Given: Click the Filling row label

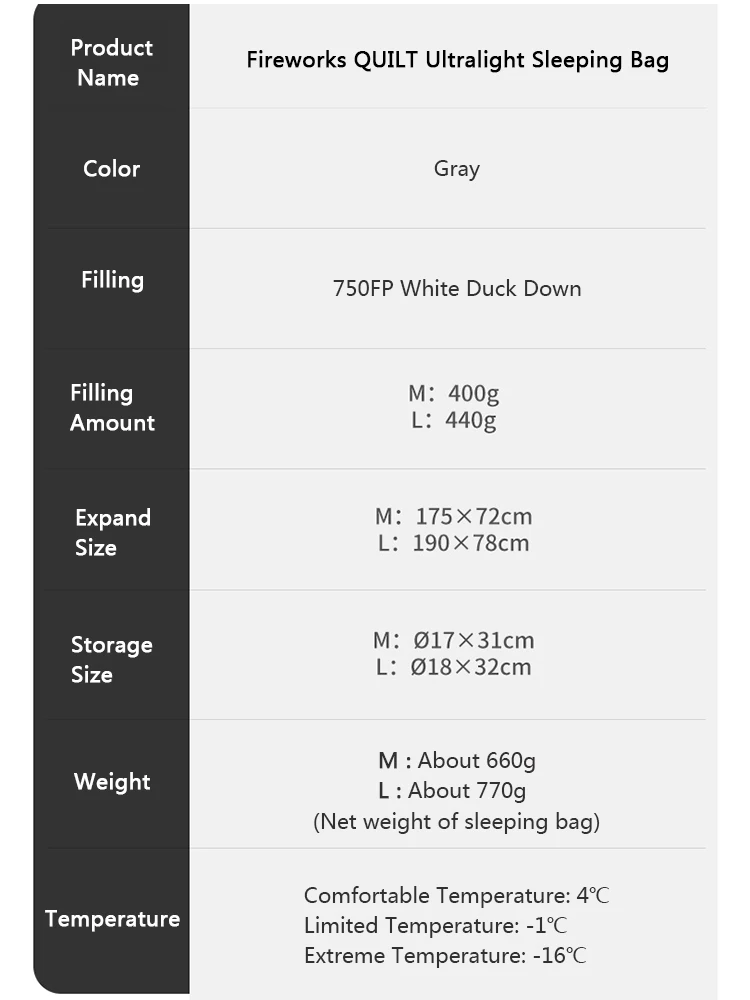Looking at the screenshot, I should (x=112, y=280).
